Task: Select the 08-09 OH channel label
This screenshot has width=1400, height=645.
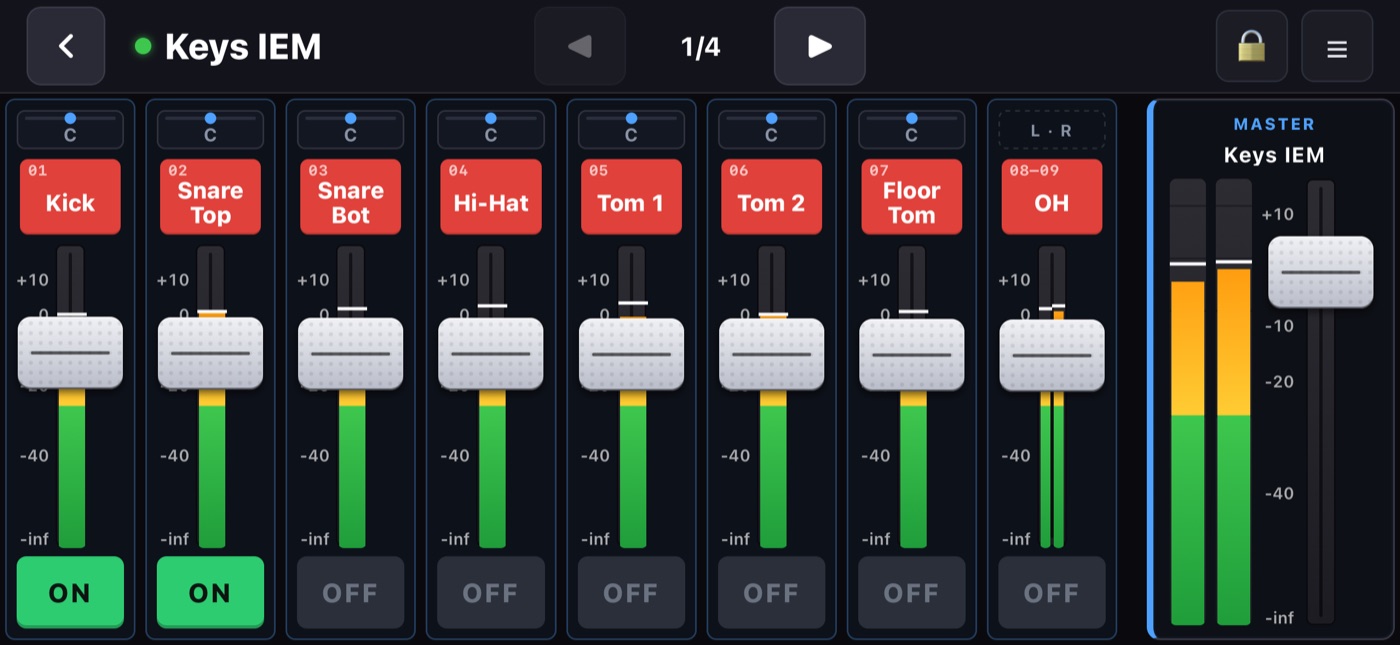Action: (x=1052, y=197)
